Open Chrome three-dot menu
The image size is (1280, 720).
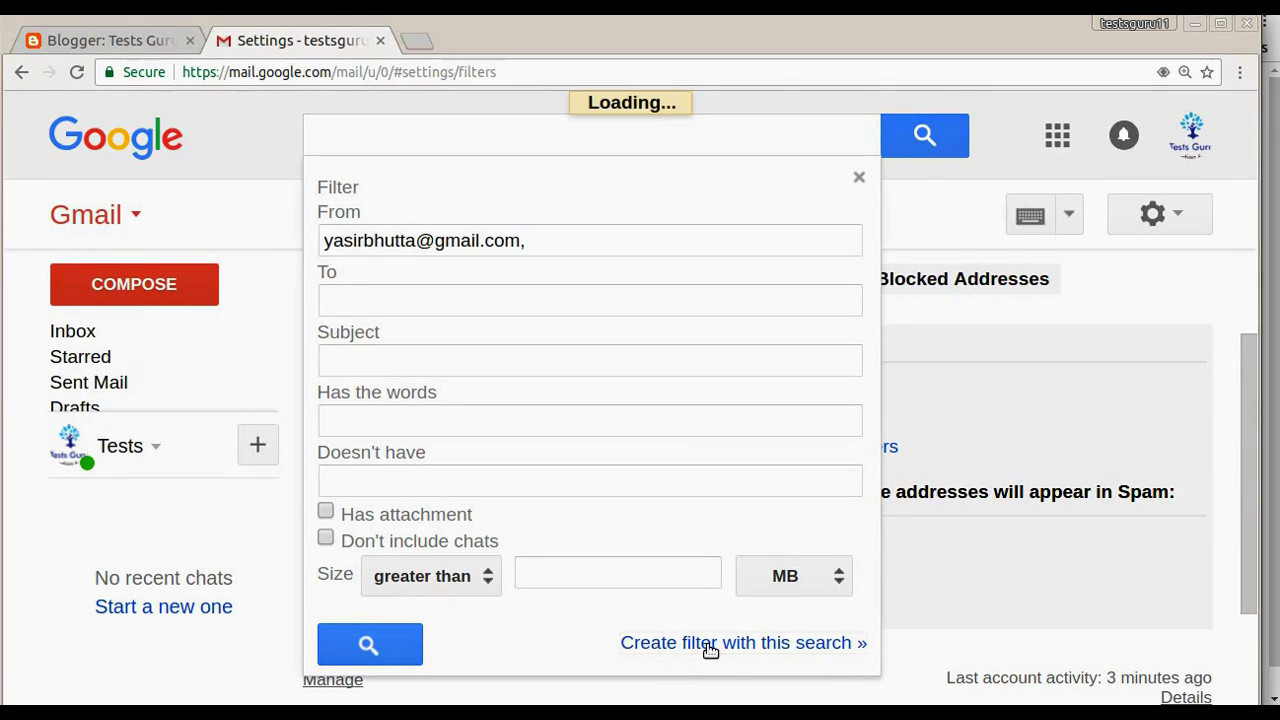point(1240,72)
